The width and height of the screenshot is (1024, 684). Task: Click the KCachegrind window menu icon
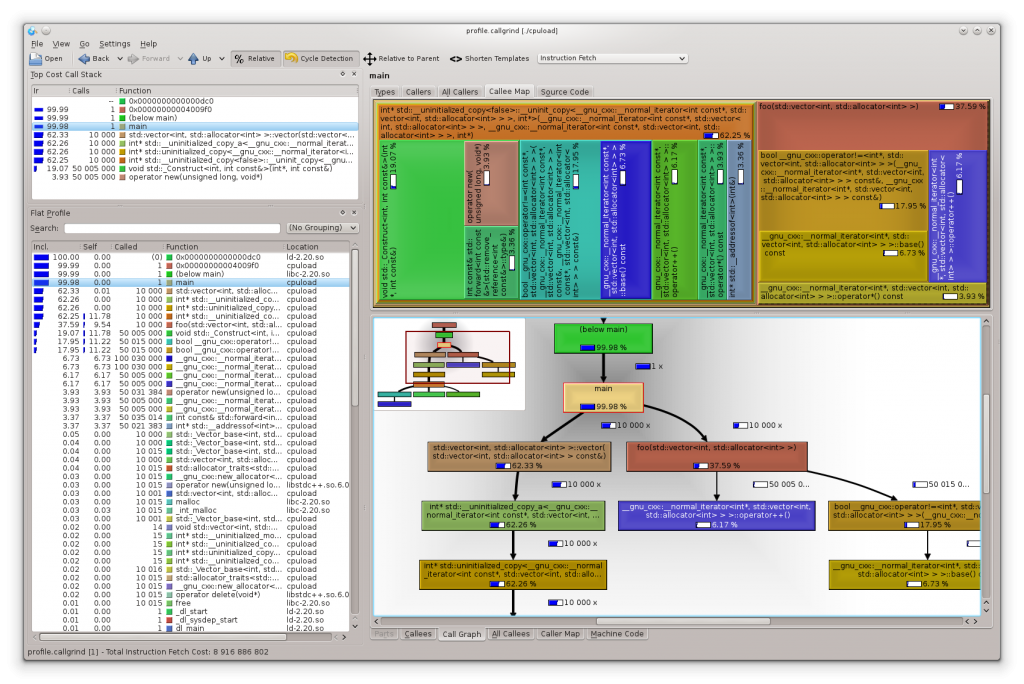33,31
